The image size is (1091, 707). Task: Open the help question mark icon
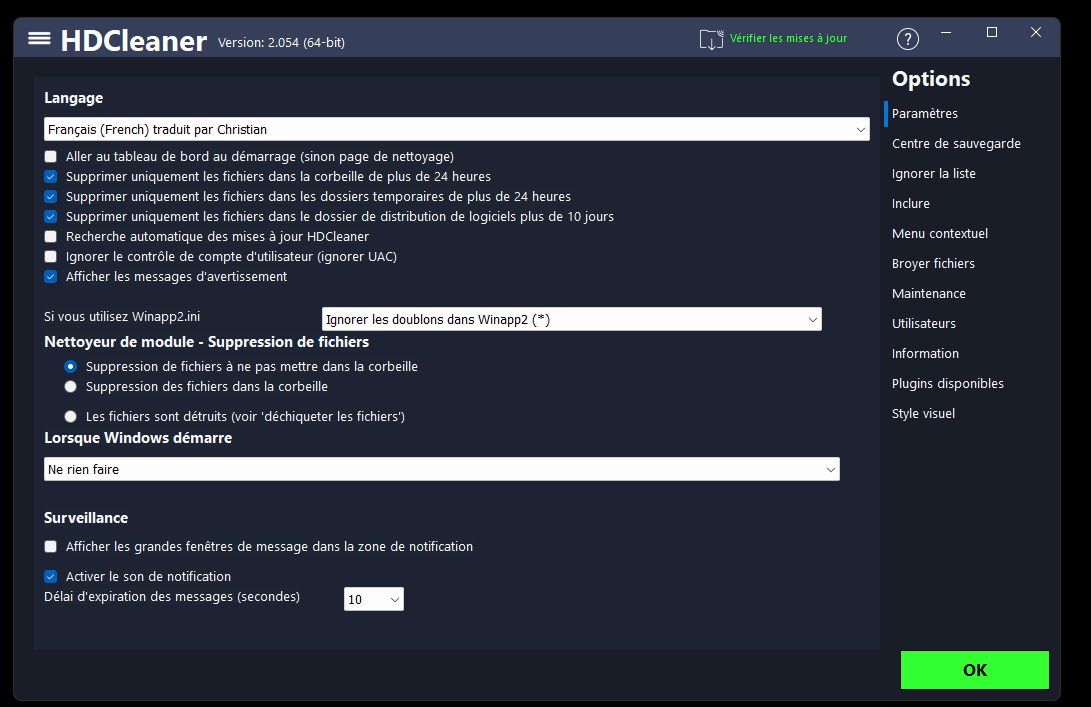pyautogui.click(x=907, y=39)
